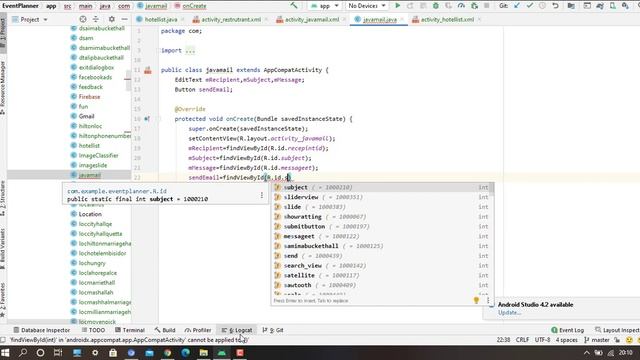
Task: Click the override gutter icon beside onCreate
Action: [147, 119]
